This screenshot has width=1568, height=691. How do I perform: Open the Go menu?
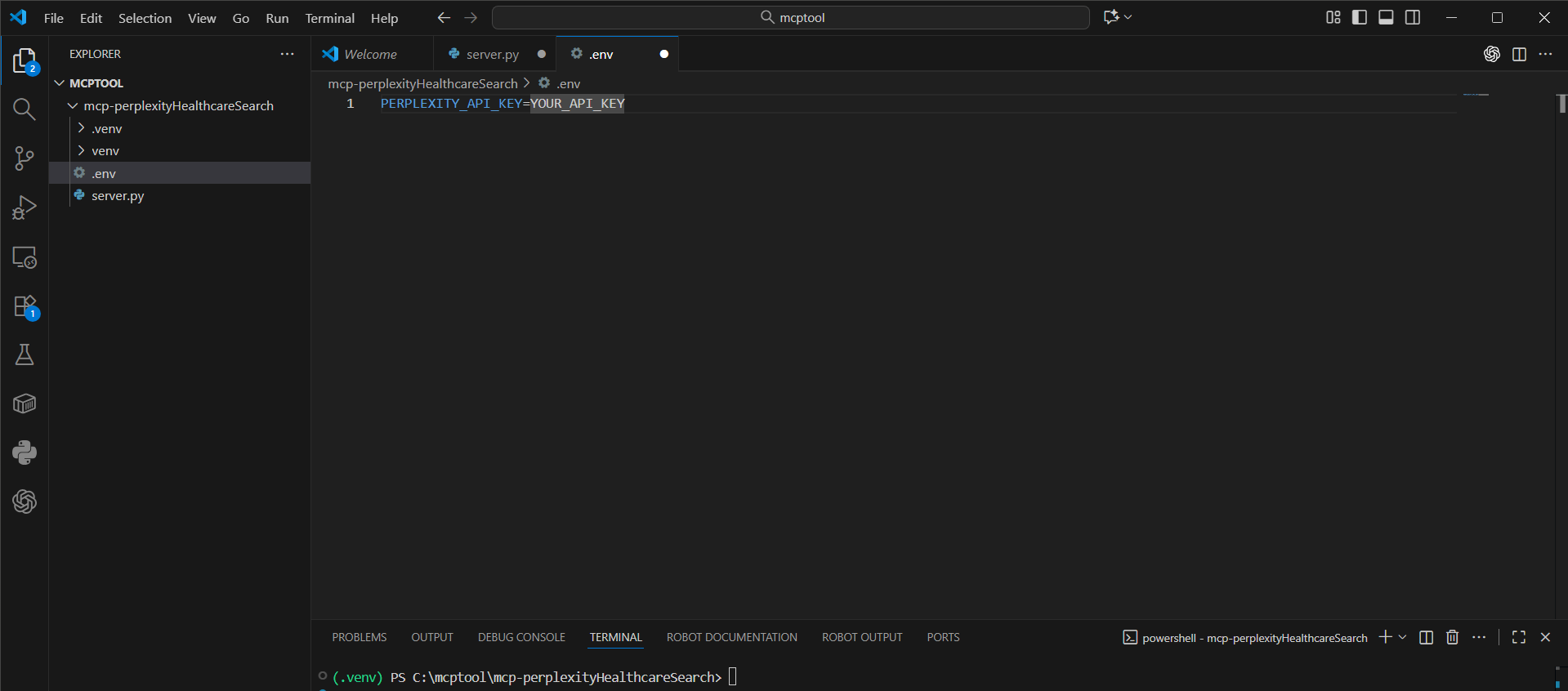241,18
